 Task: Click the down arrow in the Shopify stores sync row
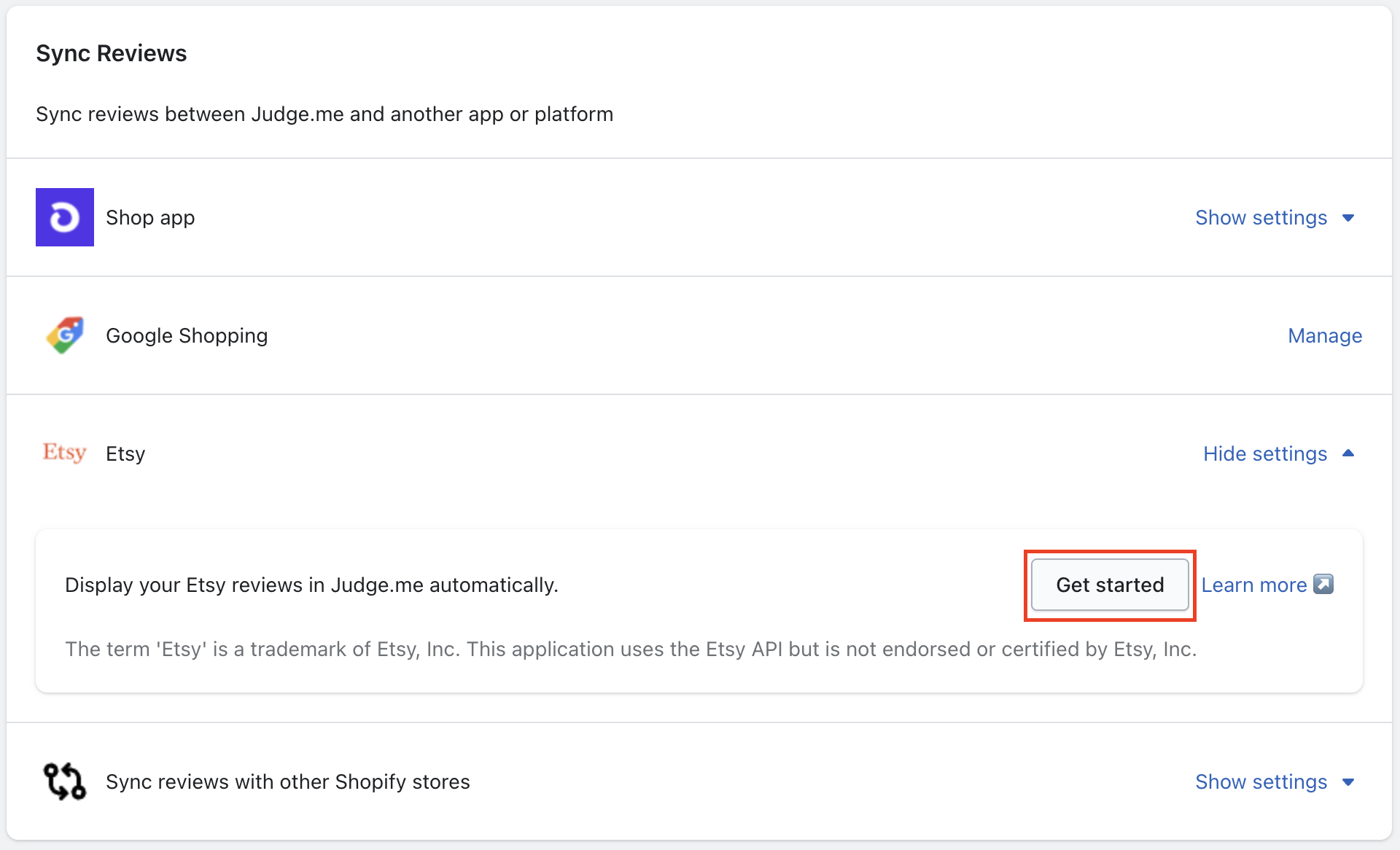[x=1348, y=782]
